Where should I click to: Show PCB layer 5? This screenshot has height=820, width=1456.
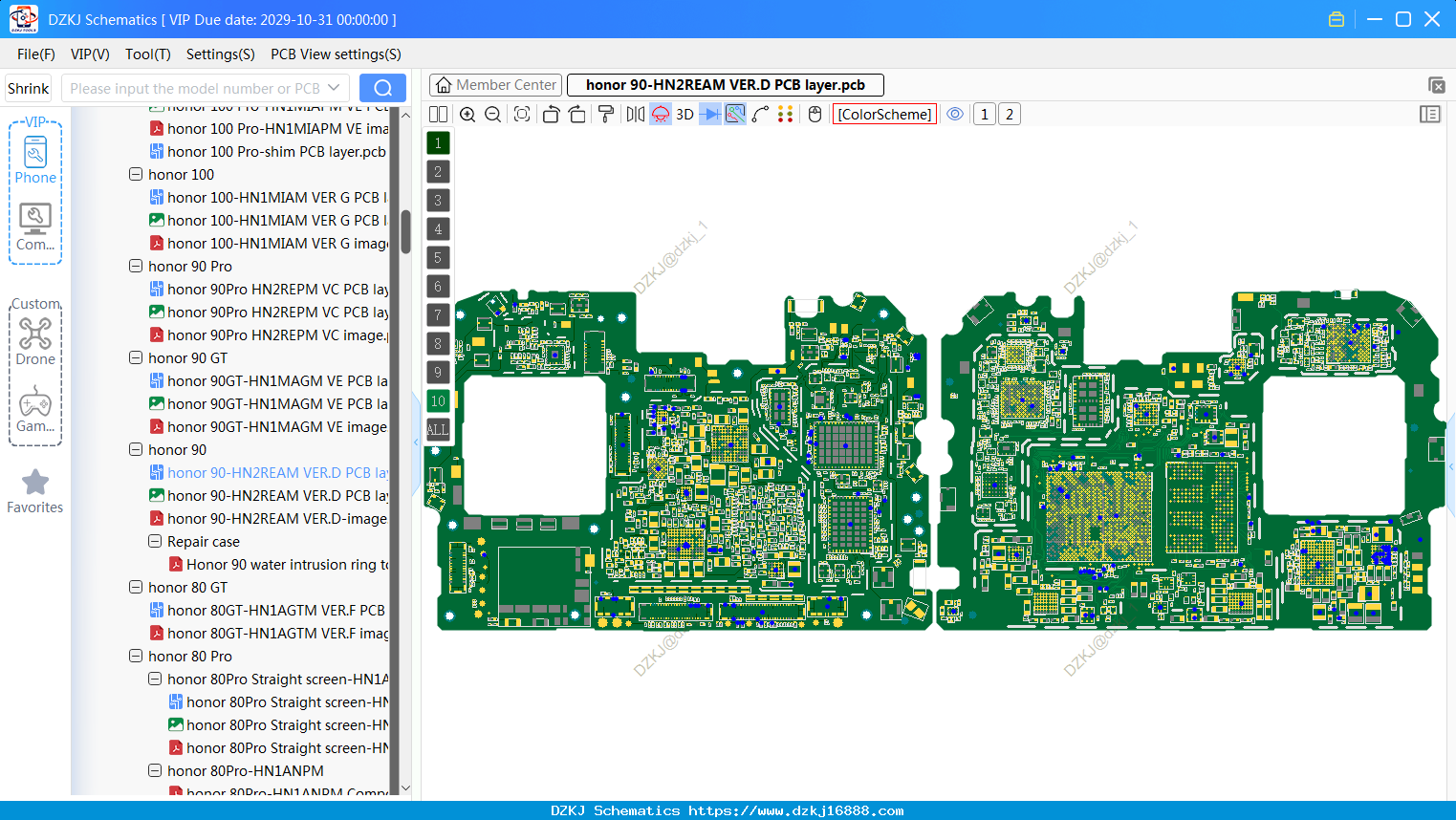tap(438, 258)
